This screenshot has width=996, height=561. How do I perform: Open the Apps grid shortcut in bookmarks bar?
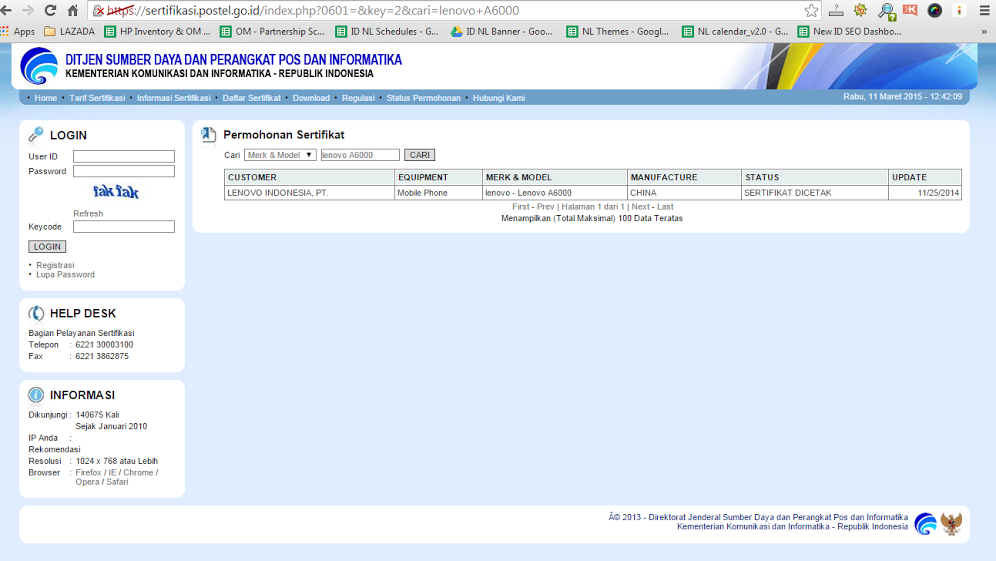[18, 31]
